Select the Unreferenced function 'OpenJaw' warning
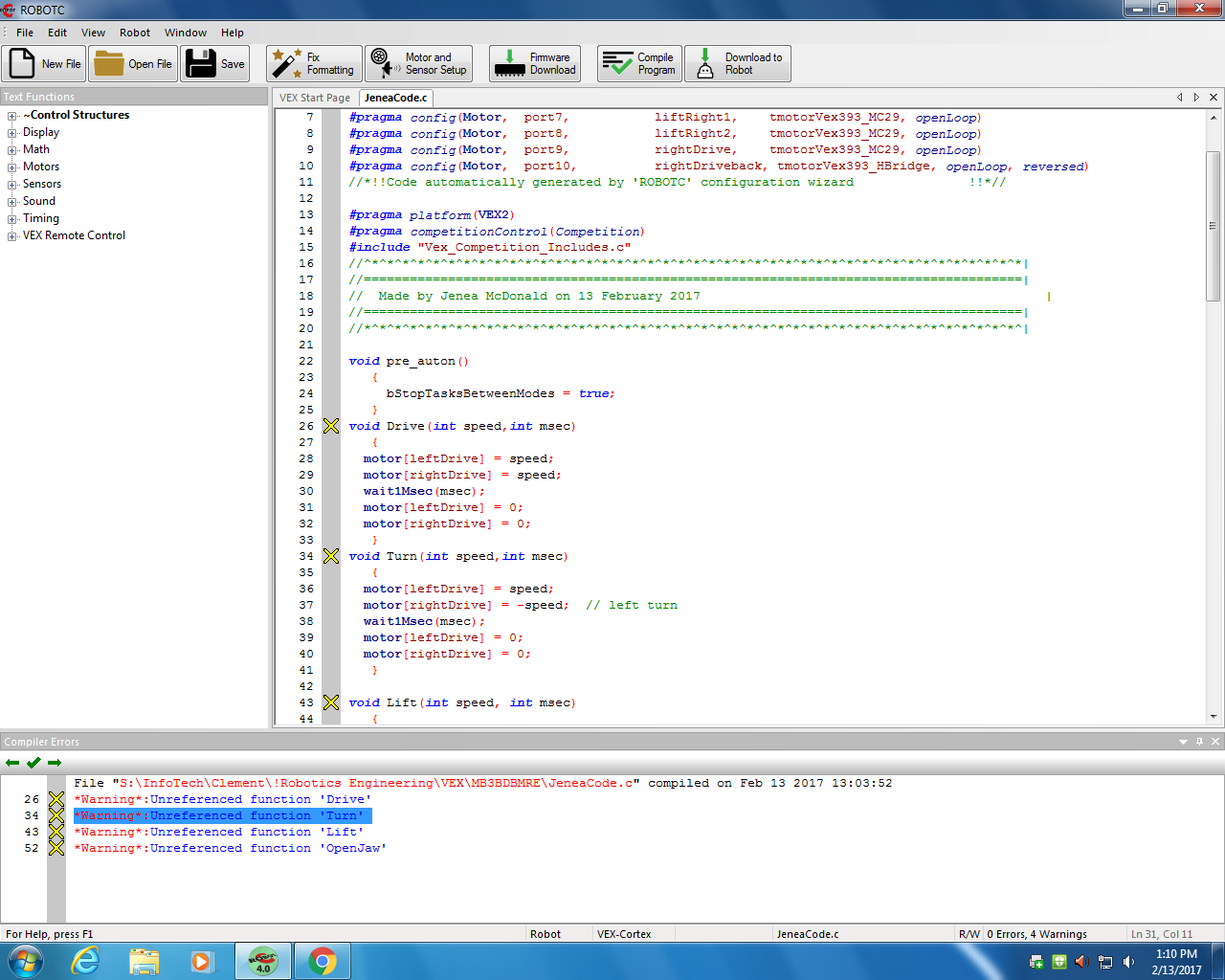Screen dimensions: 1225x980 230,848
